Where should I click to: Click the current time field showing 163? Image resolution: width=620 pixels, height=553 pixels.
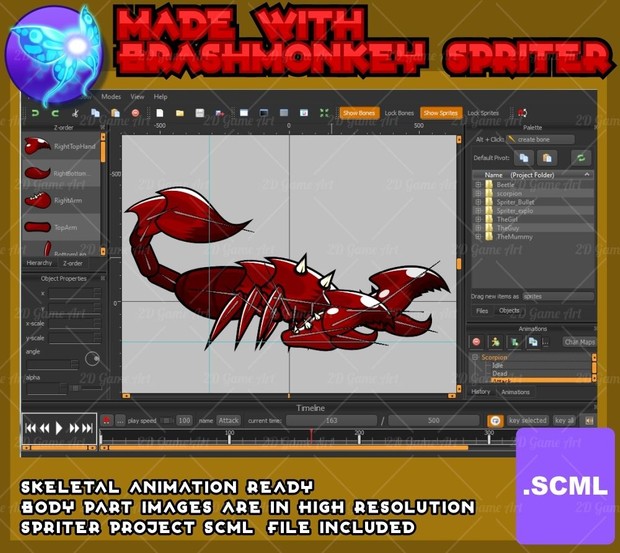(x=331, y=421)
